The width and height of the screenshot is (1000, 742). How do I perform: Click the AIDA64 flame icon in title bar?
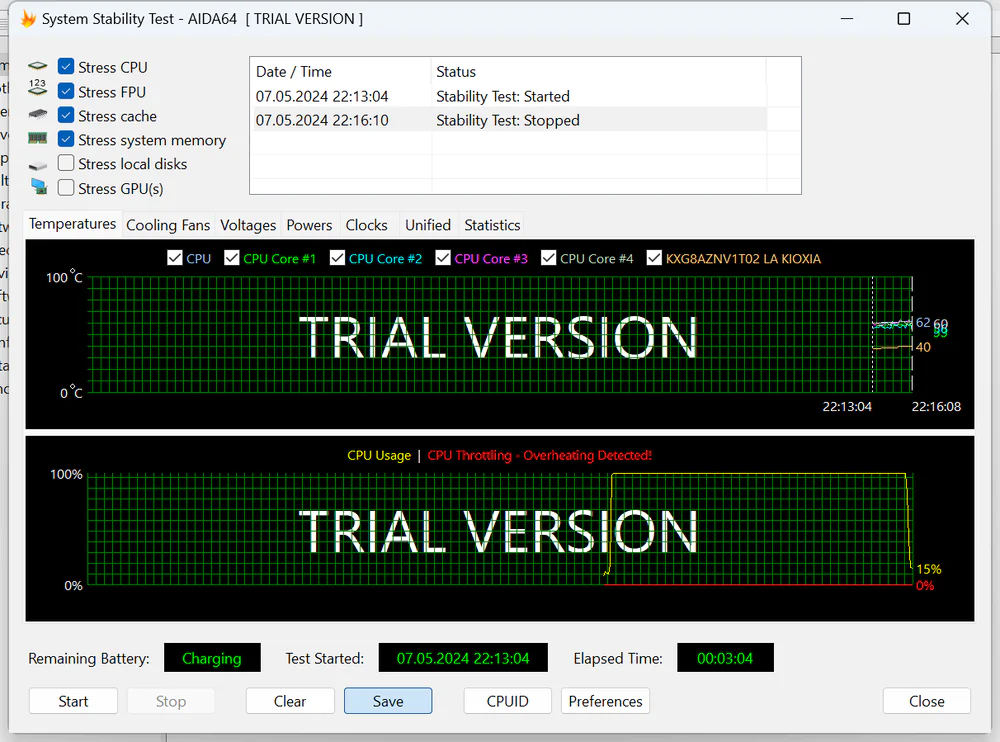pyautogui.click(x=28, y=19)
